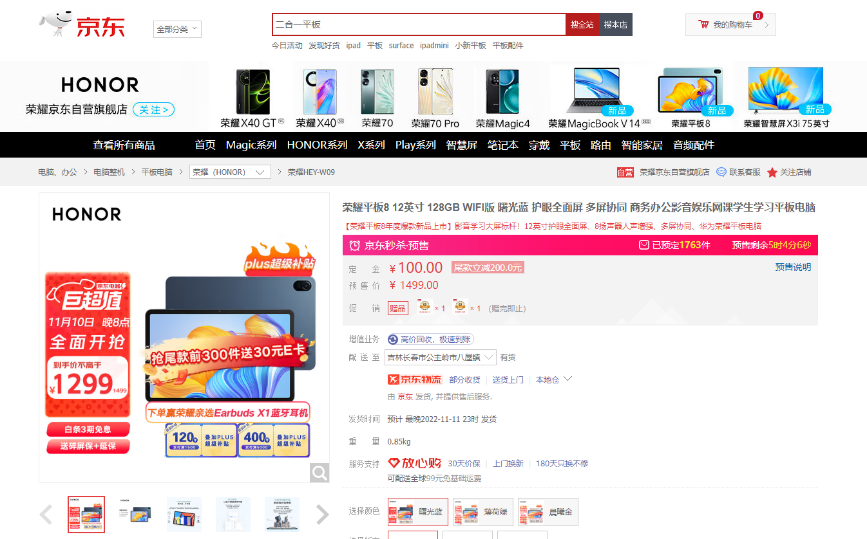Expand the 荣耀 (HONOR) breadcrumb dropdown
867x539 pixels.
point(229,172)
